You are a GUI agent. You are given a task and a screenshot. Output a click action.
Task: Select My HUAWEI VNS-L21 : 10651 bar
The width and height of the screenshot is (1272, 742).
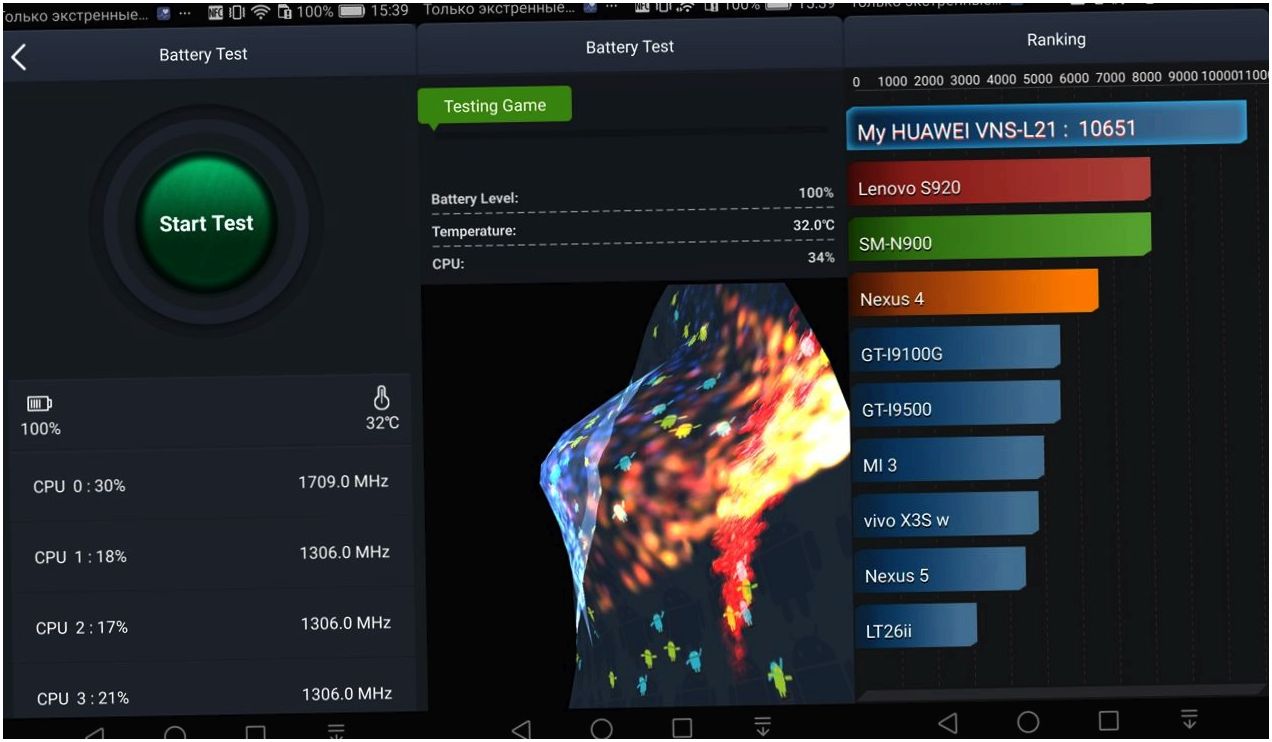click(1047, 127)
